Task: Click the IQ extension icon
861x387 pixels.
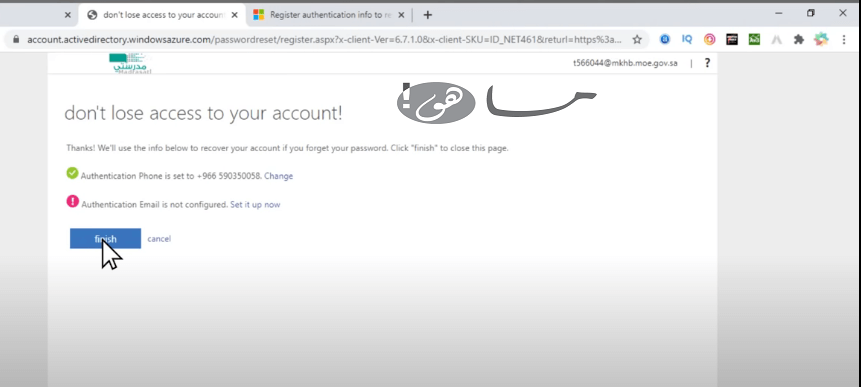Action: 687,40
